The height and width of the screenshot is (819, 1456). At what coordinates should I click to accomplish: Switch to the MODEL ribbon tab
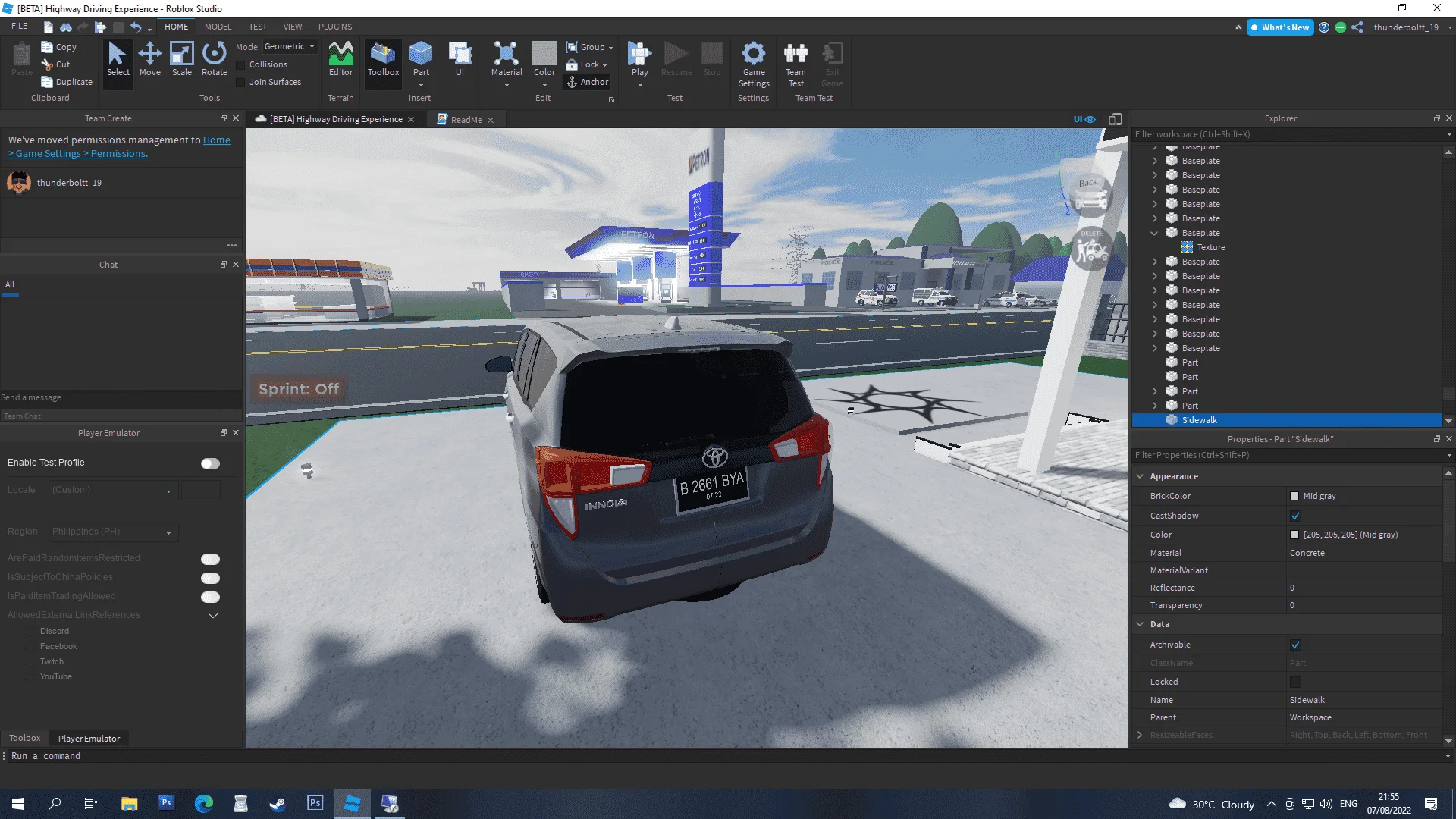(218, 27)
